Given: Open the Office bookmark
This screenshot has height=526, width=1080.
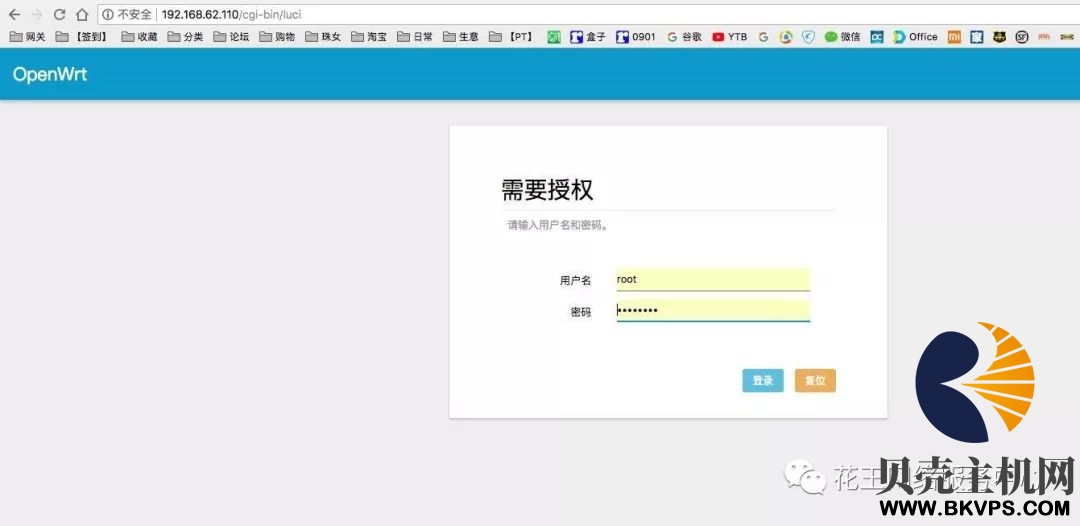Looking at the screenshot, I should point(915,37).
